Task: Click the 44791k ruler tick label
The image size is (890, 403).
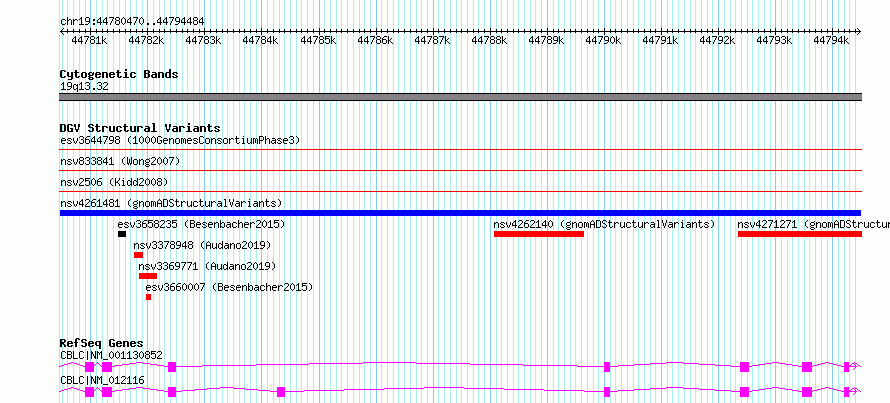Action: pyautogui.click(x=660, y=40)
